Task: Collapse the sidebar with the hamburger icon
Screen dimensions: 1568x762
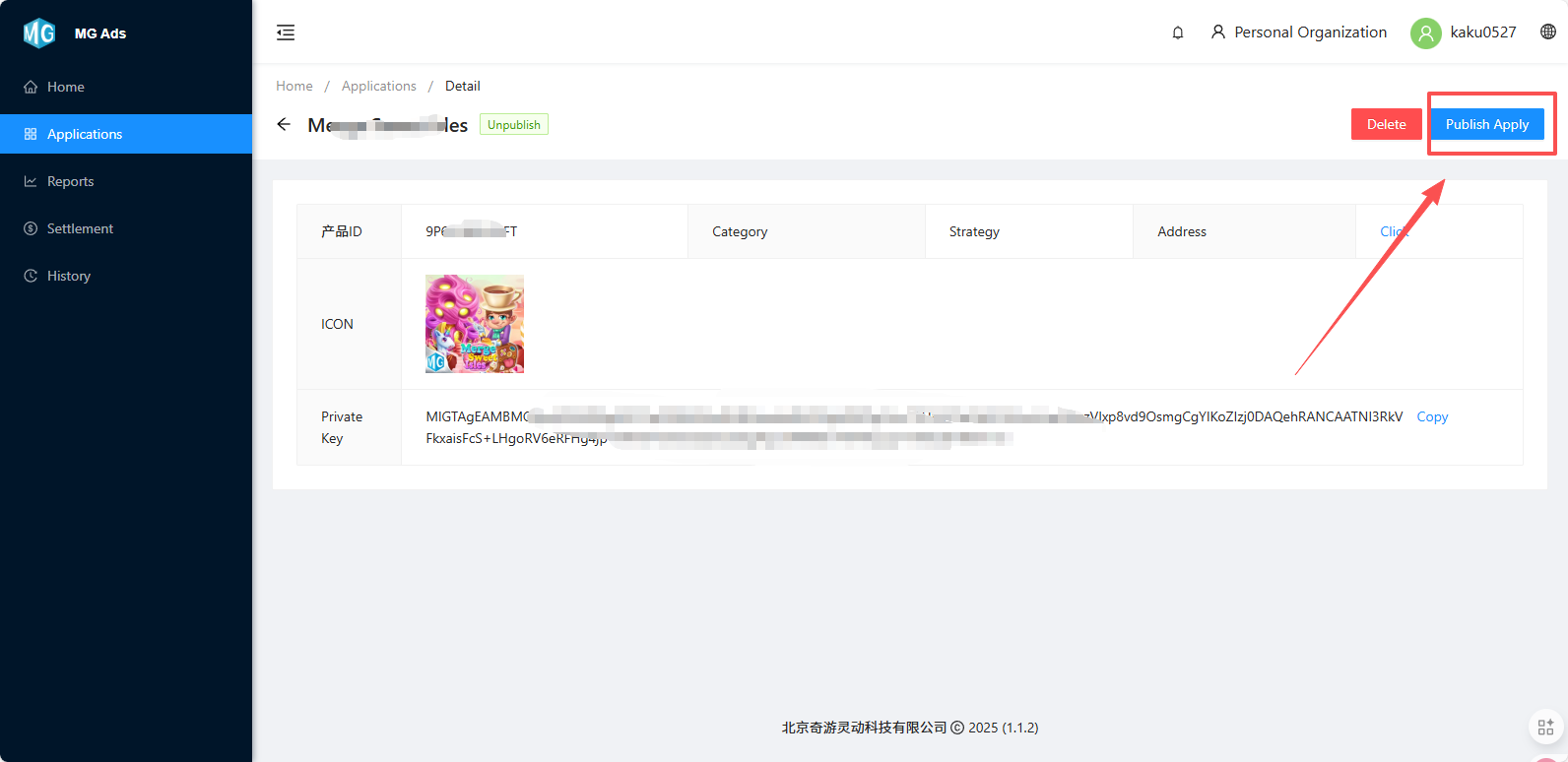Action: click(x=286, y=32)
